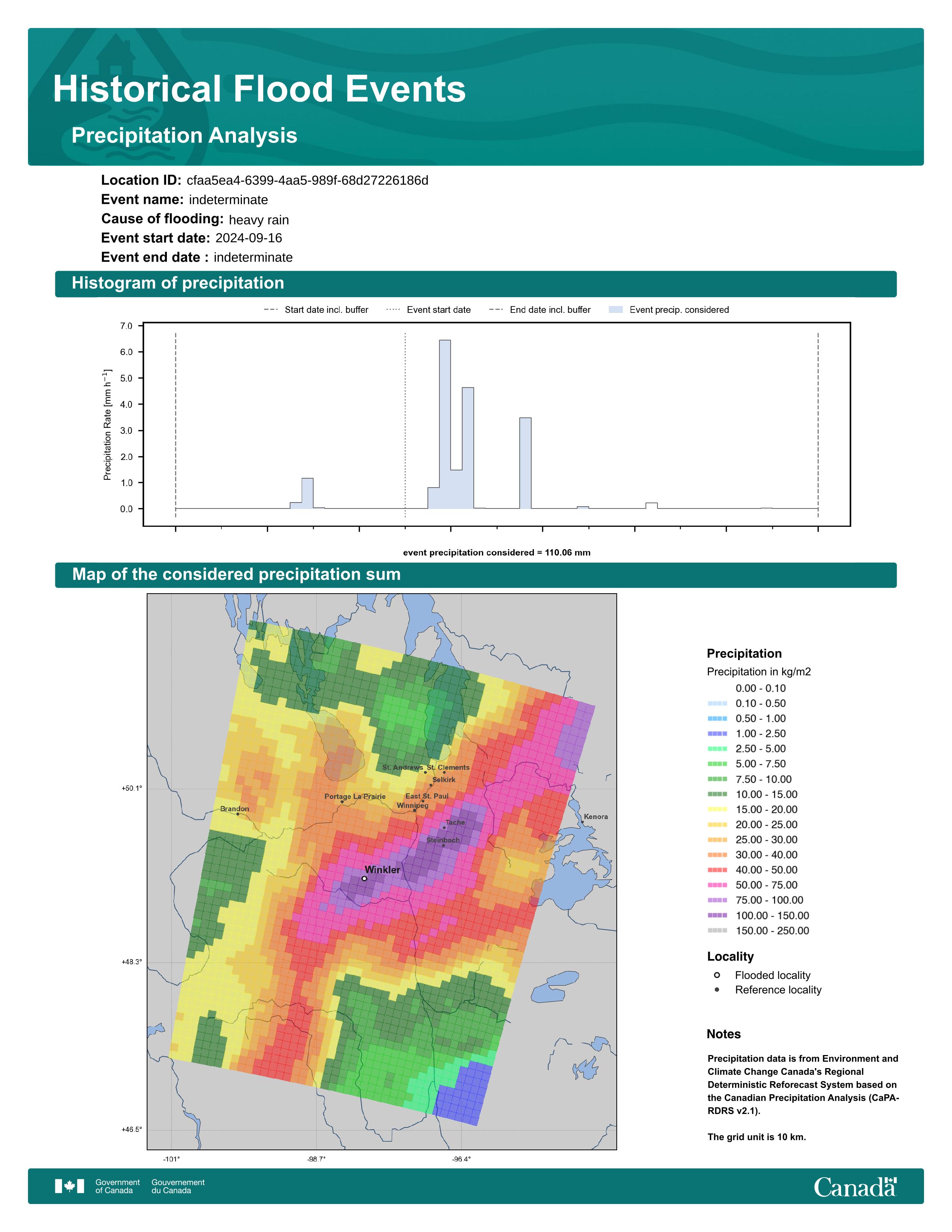The height and width of the screenshot is (1232, 952).
Task: Click the 75.00 - 100.00 legend color swatch
Action: (718, 900)
